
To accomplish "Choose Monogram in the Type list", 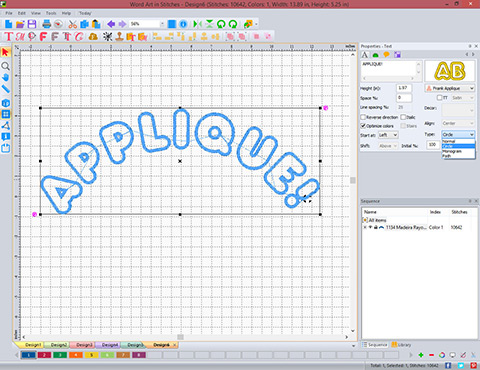I will pos(458,151).
